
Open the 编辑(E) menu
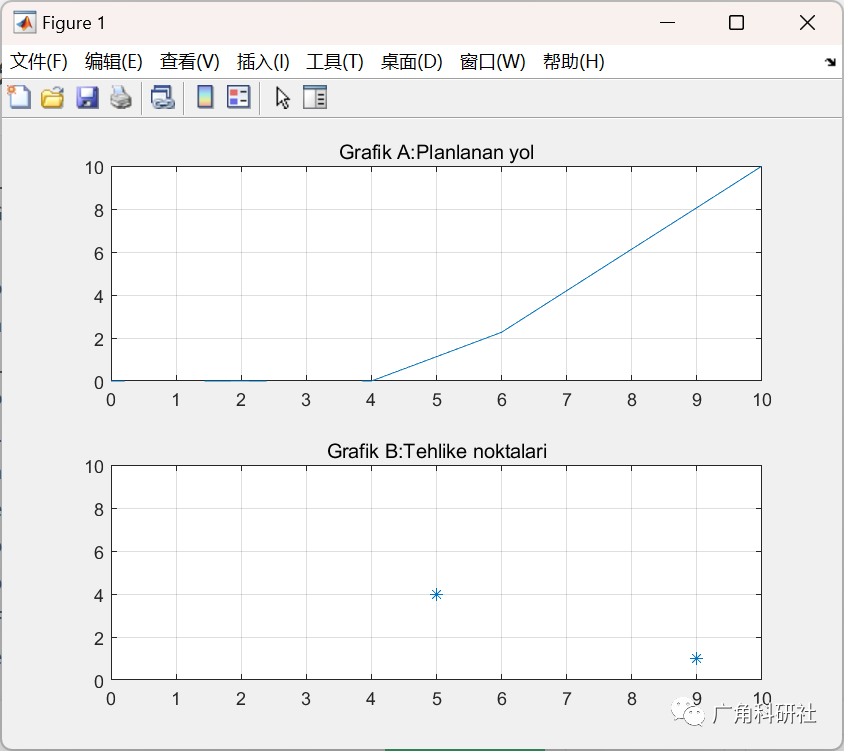(113, 61)
